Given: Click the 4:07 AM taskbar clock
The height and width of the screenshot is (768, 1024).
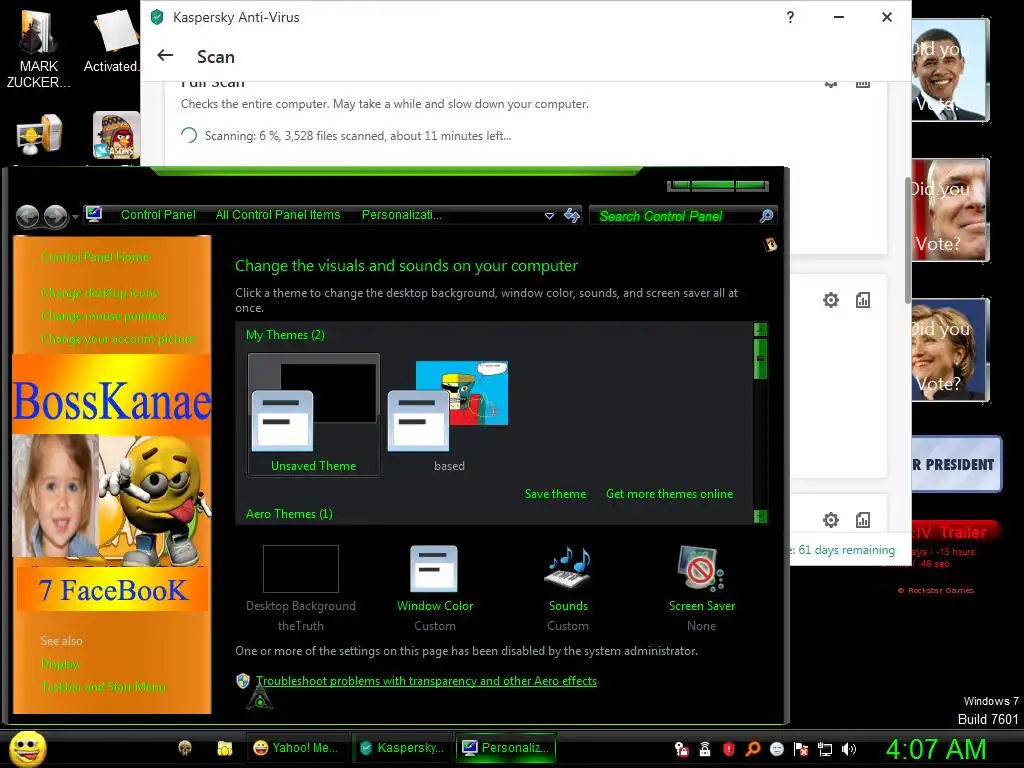Looking at the screenshot, I should [x=936, y=749].
